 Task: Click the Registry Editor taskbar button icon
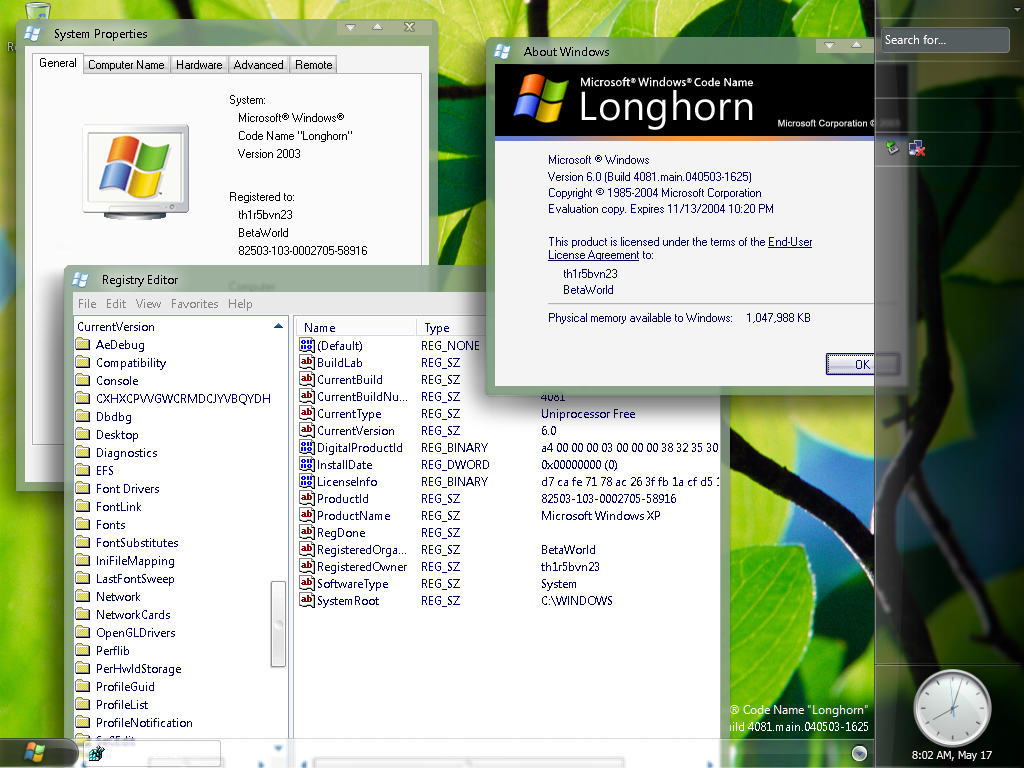(97, 753)
